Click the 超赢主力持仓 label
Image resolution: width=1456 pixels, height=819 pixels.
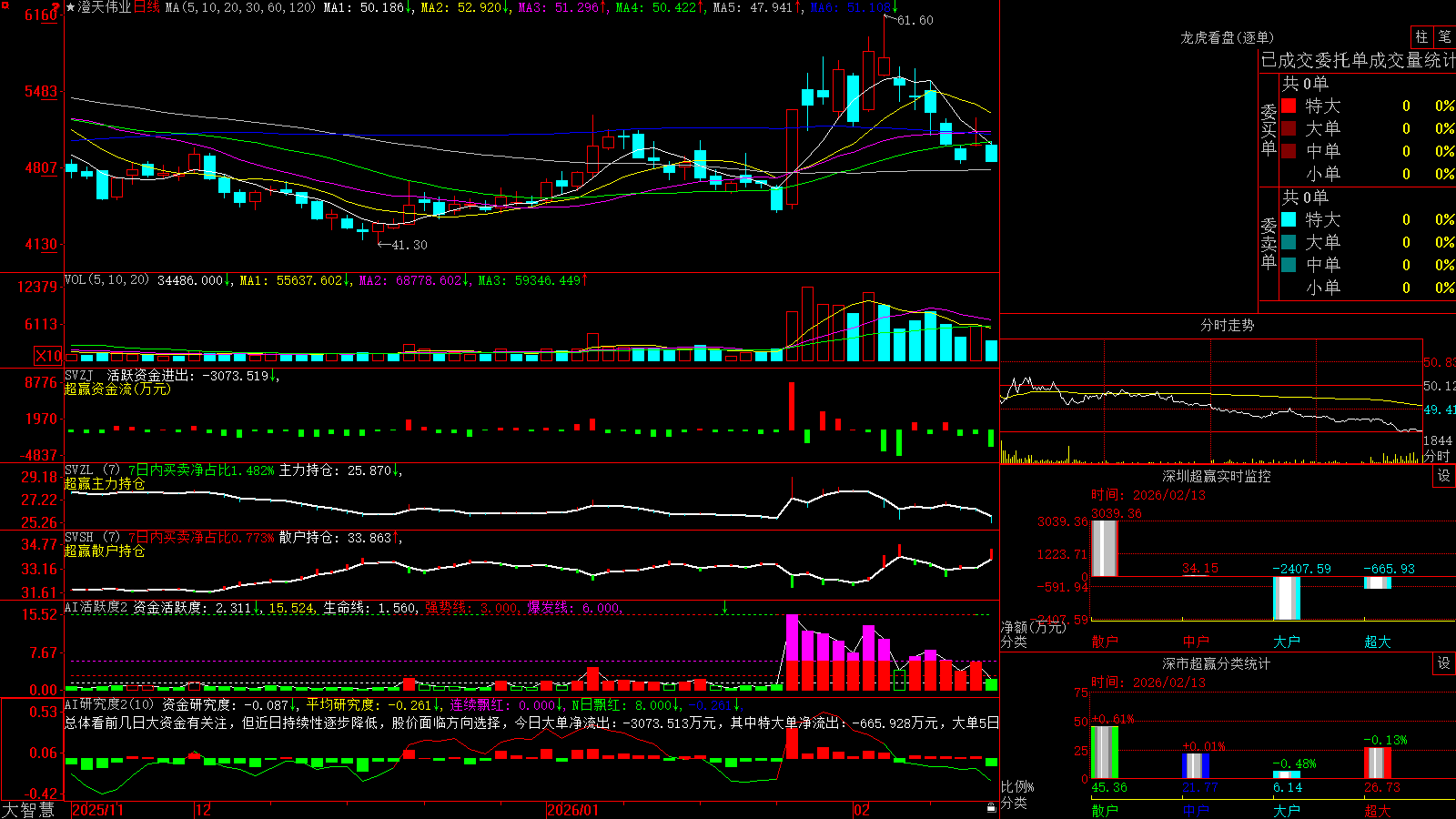tap(105, 483)
